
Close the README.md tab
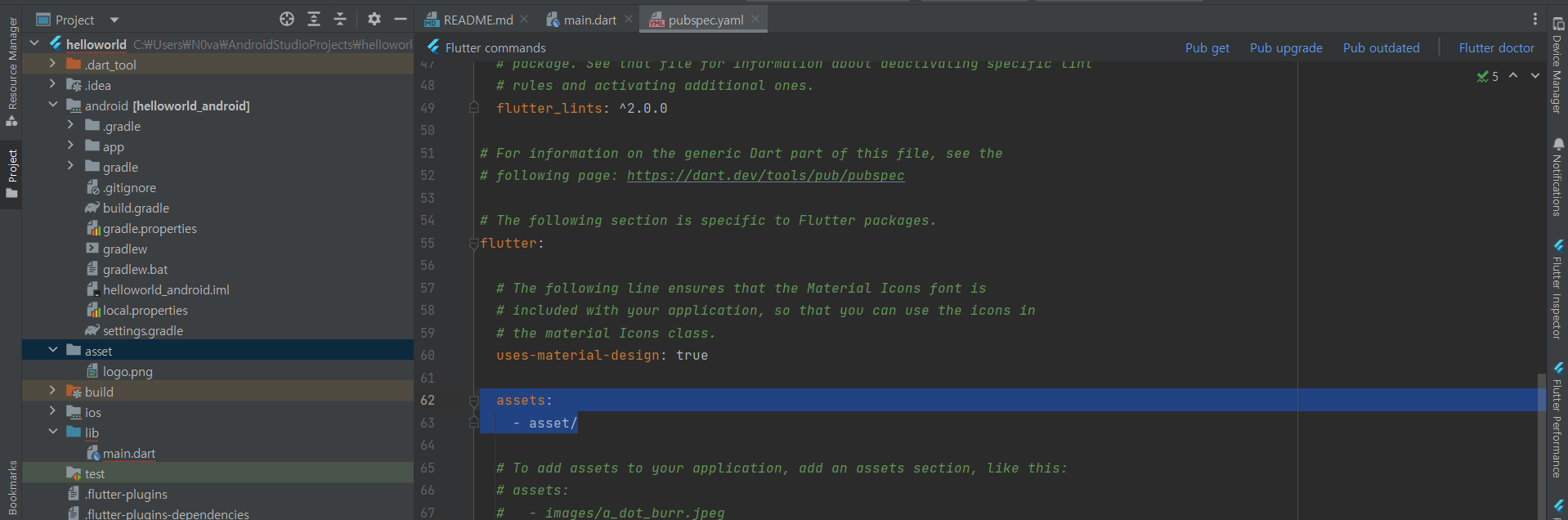click(524, 19)
